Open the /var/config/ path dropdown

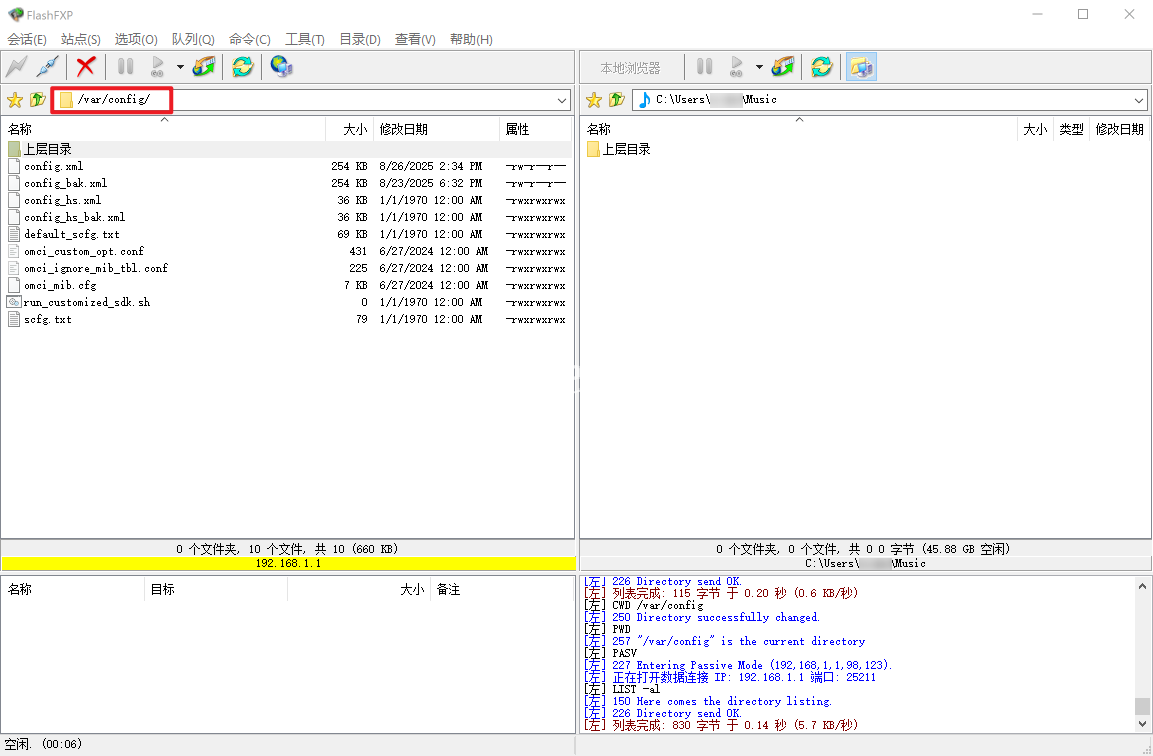pyautogui.click(x=562, y=100)
